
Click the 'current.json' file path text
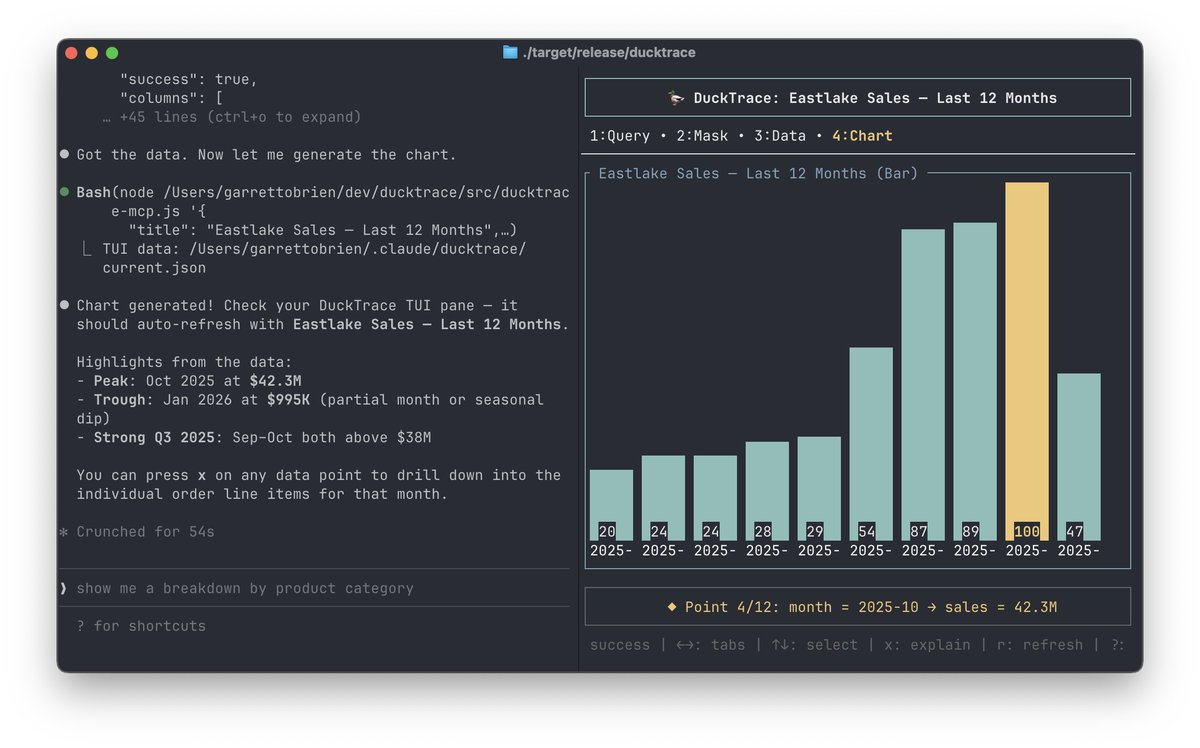154,268
